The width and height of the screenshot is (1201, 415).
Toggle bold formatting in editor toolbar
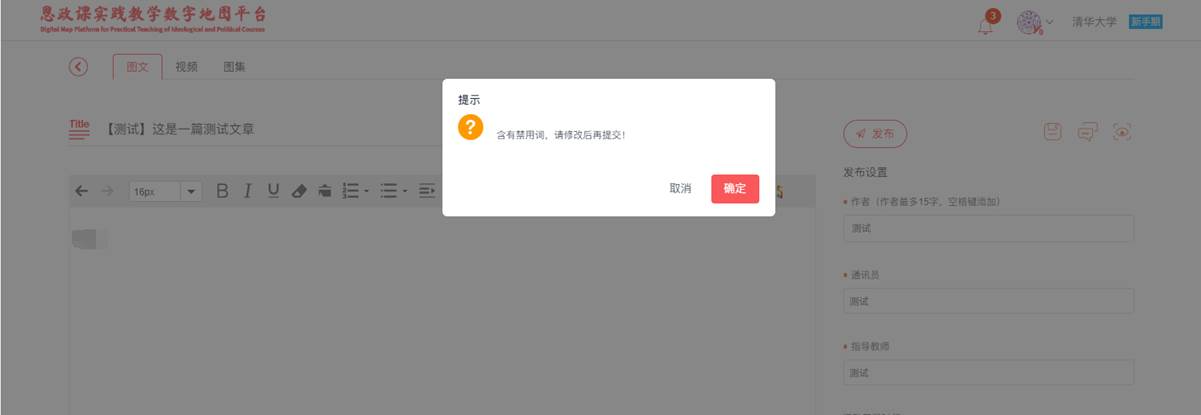[x=223, y=191]
